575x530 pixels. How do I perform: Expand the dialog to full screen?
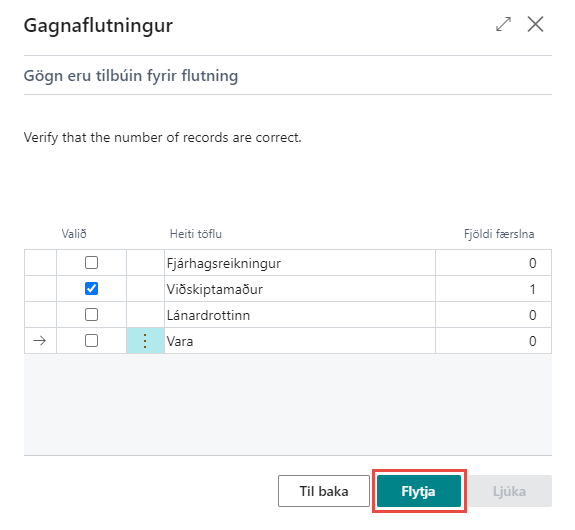pos(503,24)
